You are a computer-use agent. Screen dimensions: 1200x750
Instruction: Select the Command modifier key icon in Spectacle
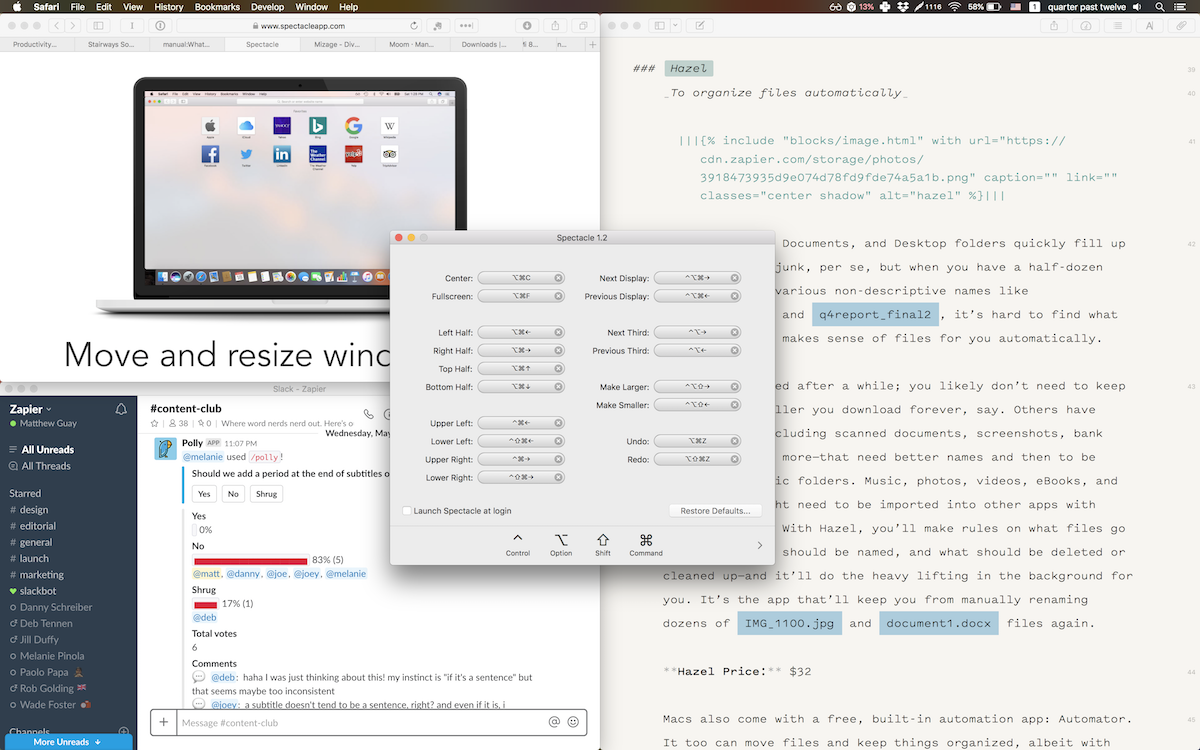tap(645, 540)
